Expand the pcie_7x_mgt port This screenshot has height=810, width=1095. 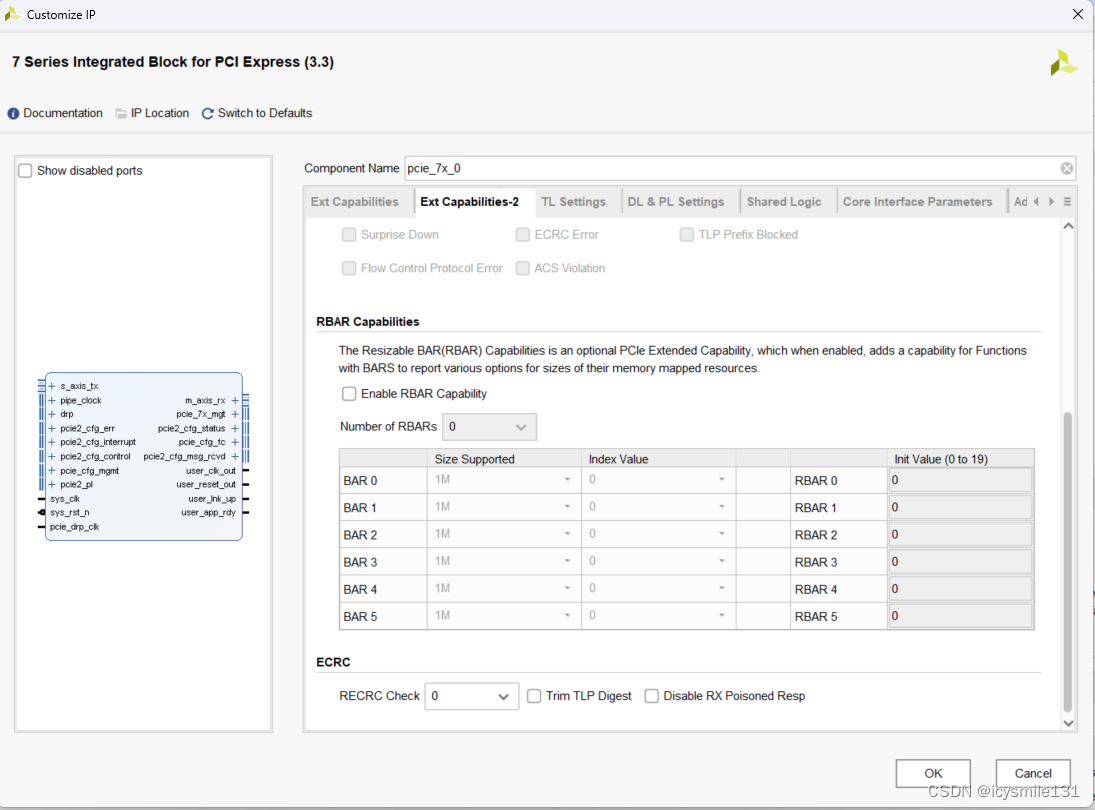click(235, 414)
